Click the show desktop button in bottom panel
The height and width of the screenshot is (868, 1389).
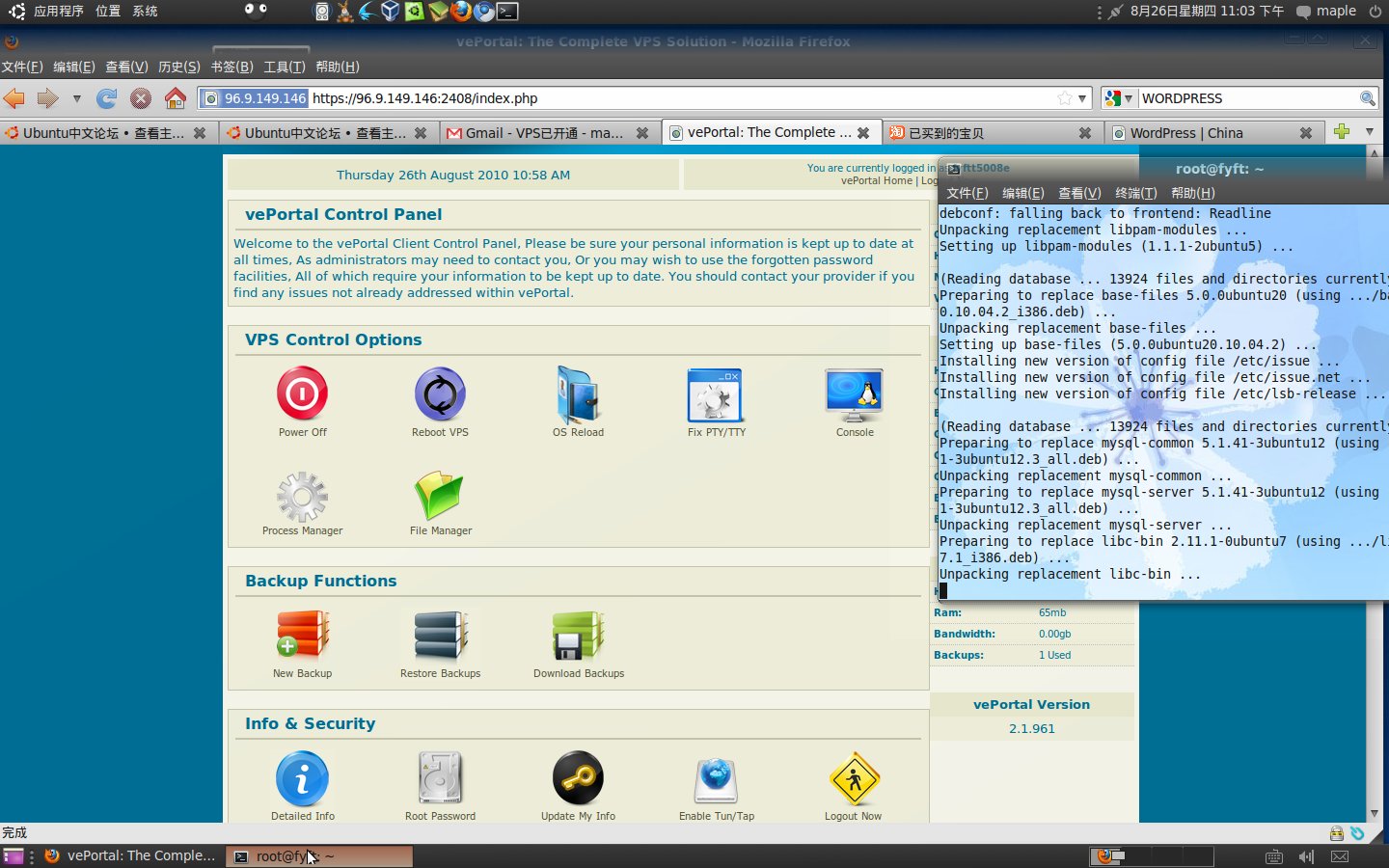(x=14, y=856)
